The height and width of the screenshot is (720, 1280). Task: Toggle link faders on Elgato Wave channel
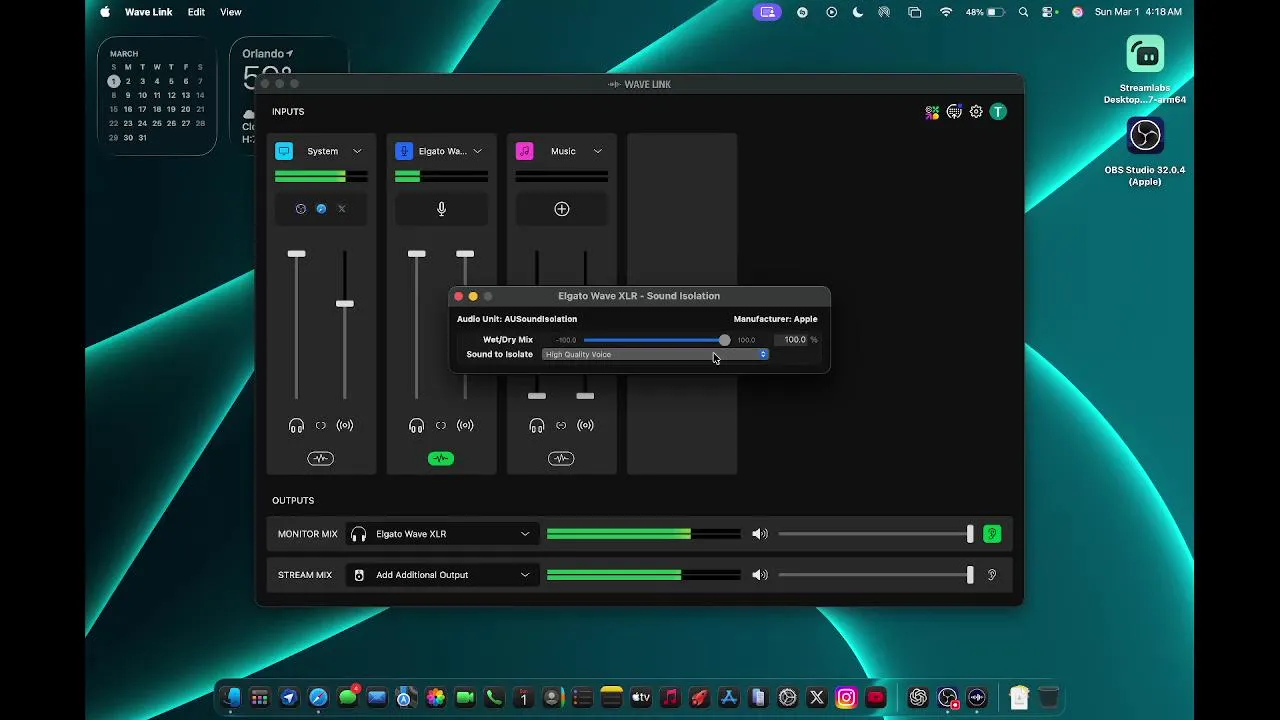(441, 426)
